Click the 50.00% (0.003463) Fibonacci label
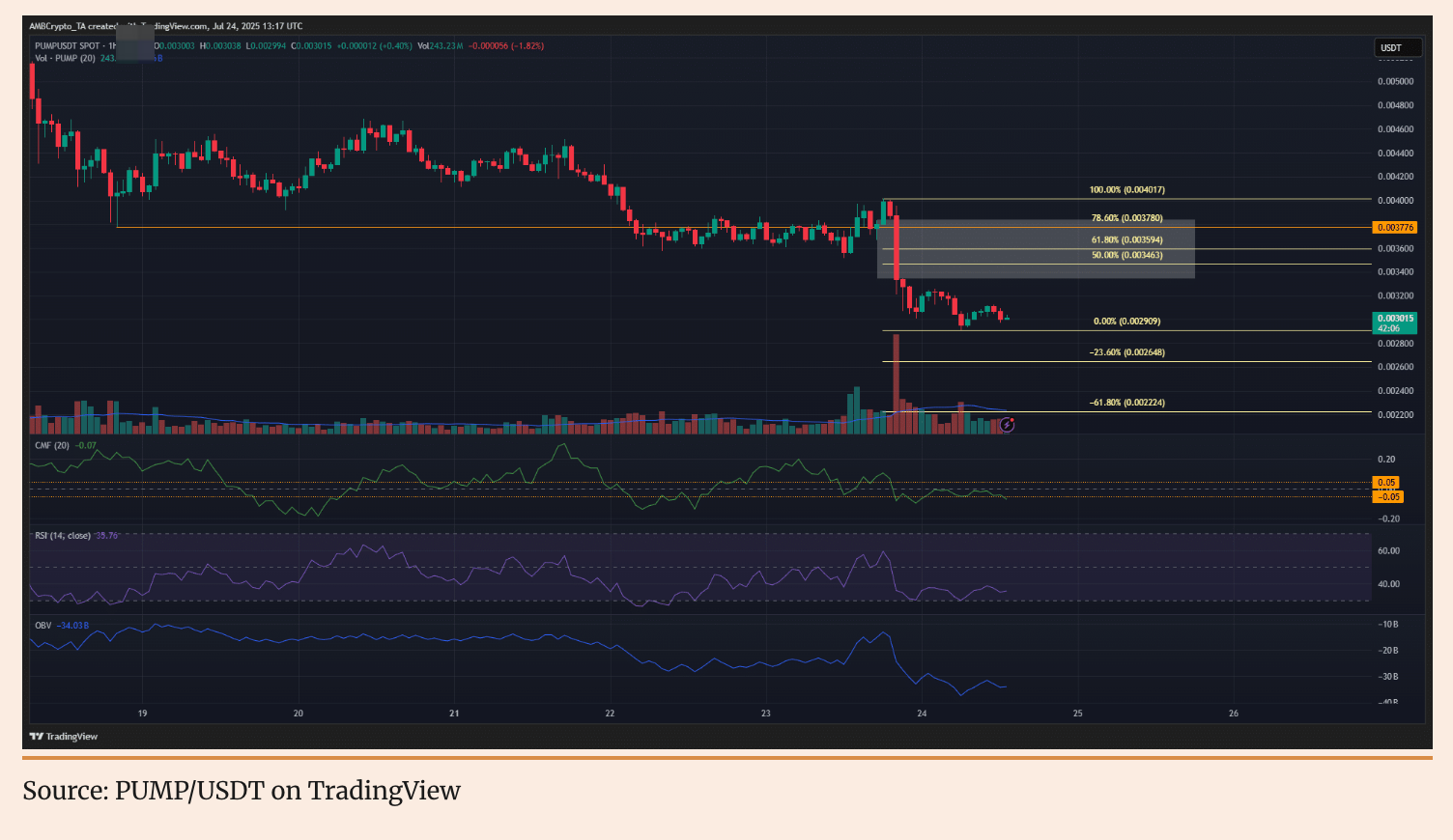1453x840 pixels. [1126, 255]
